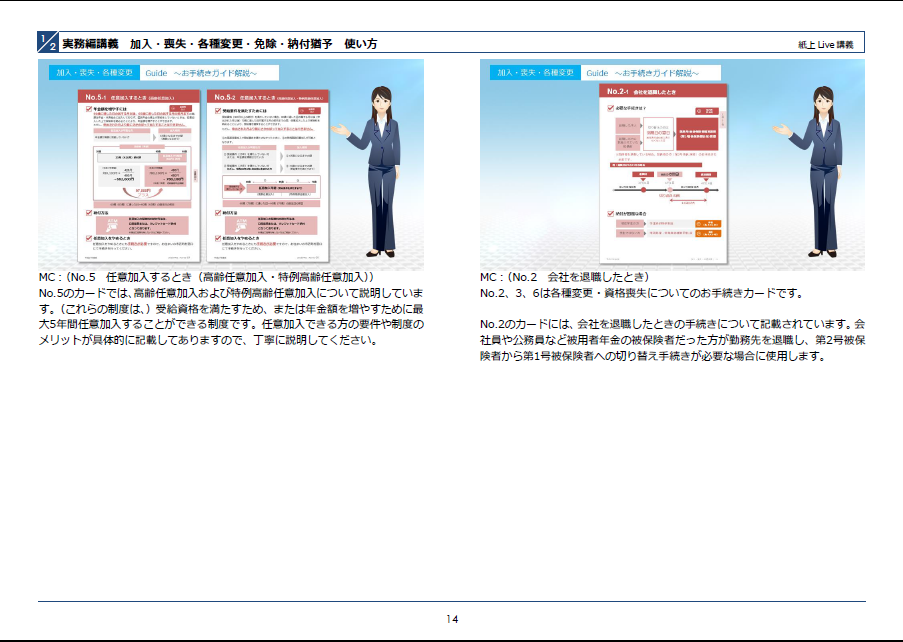Viewport: 903px width, 642px height.
Task: Click the first checkbox on the No.5-1 card
Action: point(87,108)
